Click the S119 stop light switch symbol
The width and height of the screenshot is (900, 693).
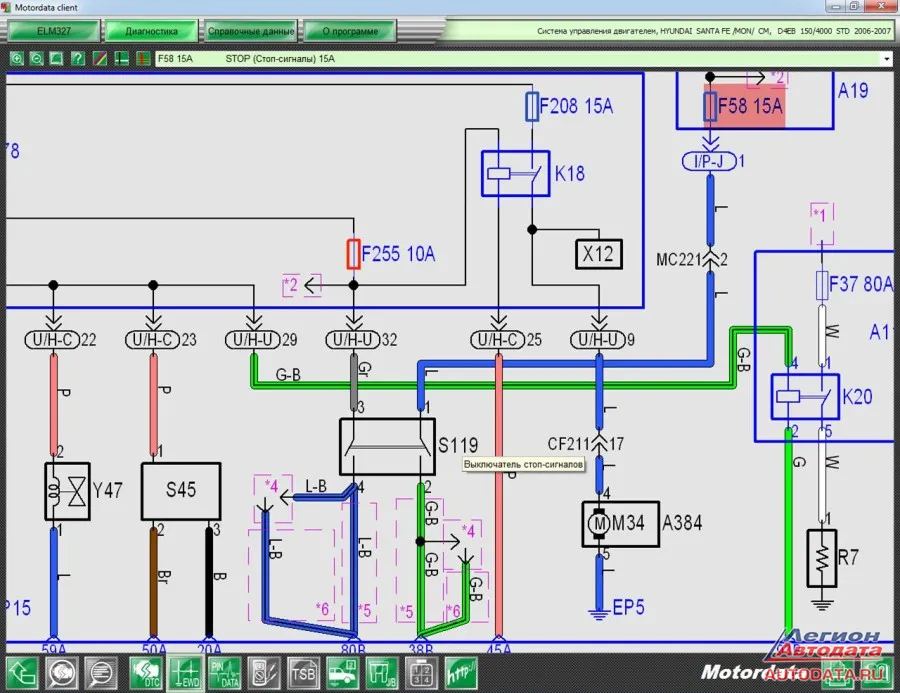(387, 447)
